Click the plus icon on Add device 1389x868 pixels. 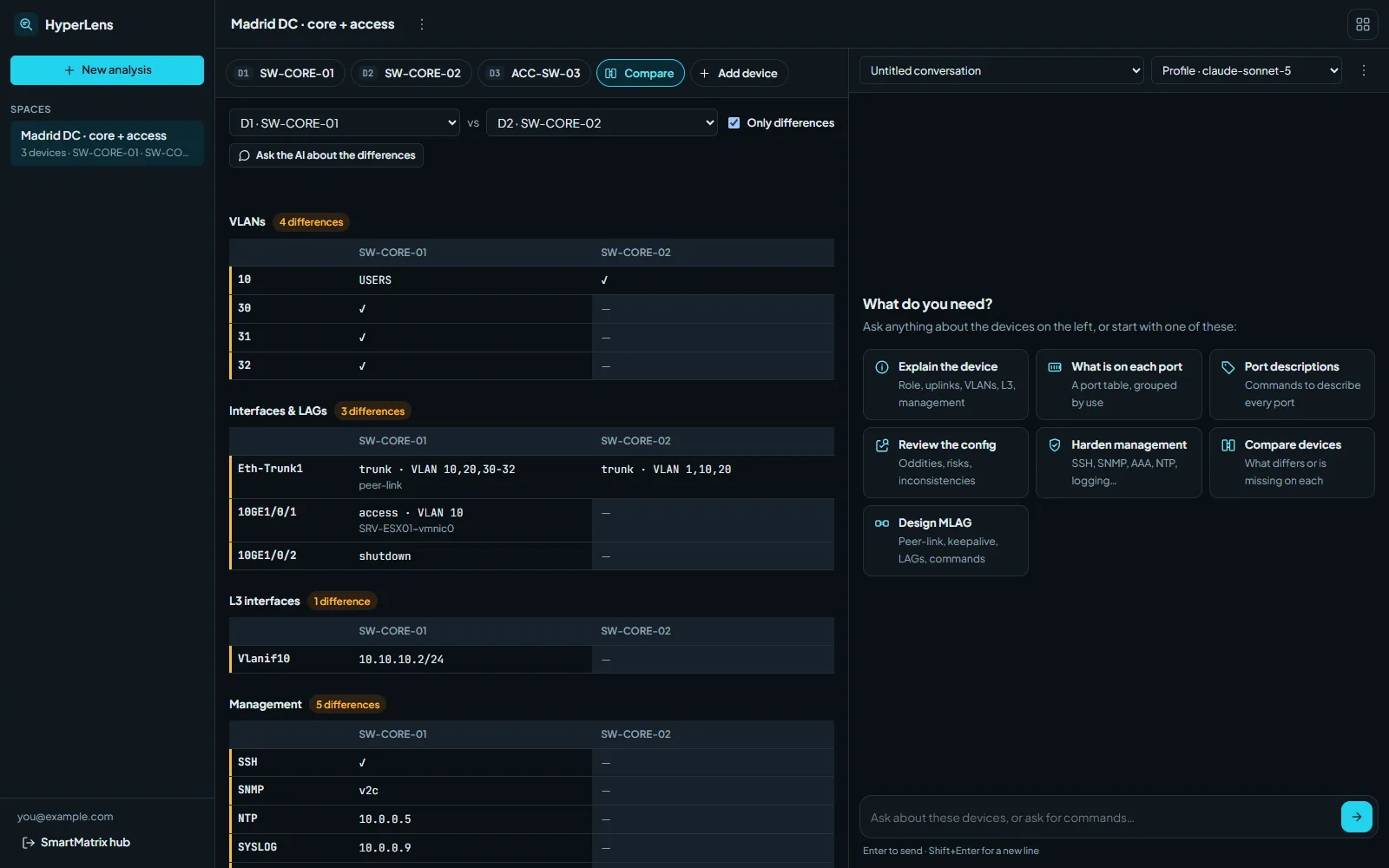pyautogui.click(x=705, y=73)
